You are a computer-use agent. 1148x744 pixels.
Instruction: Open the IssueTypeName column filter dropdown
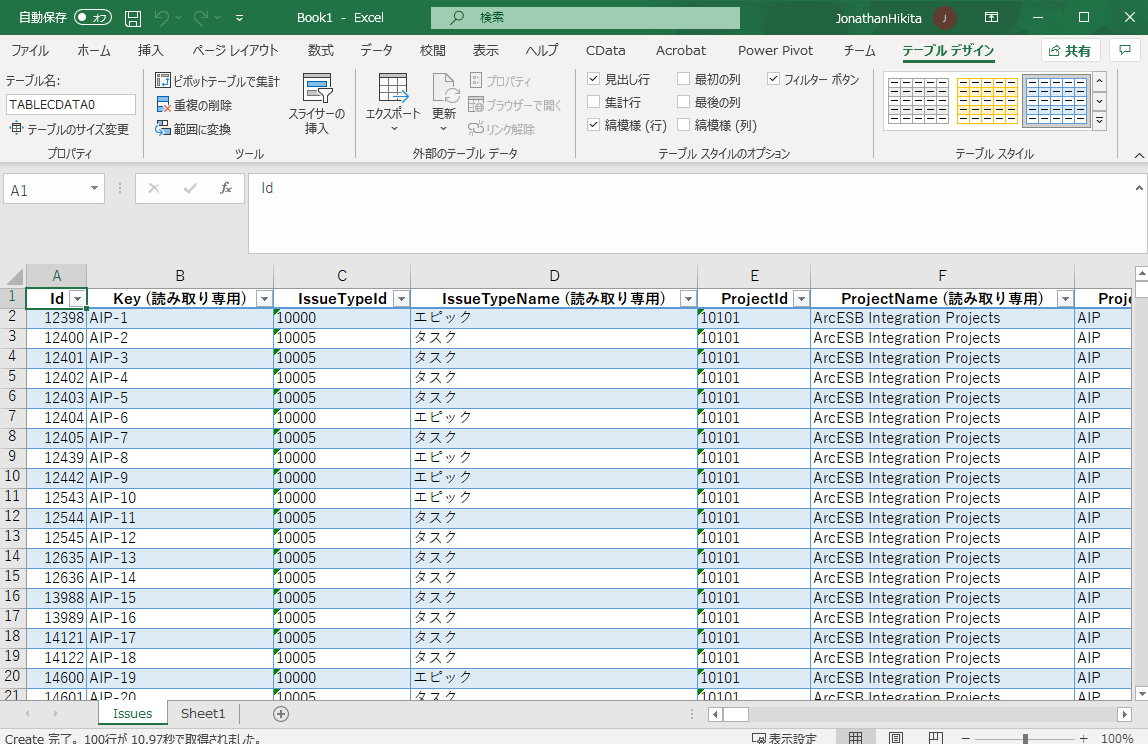click(x=687, y=299)
